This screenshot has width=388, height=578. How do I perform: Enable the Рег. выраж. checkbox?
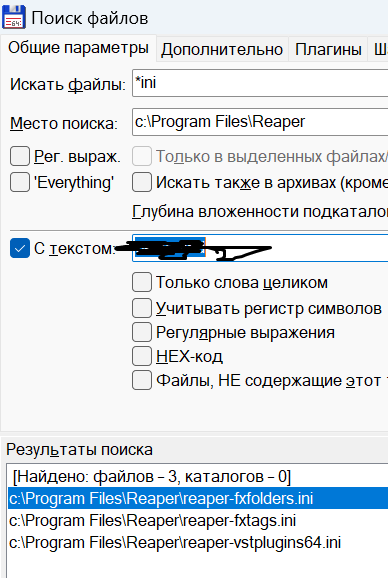[20, 156]
